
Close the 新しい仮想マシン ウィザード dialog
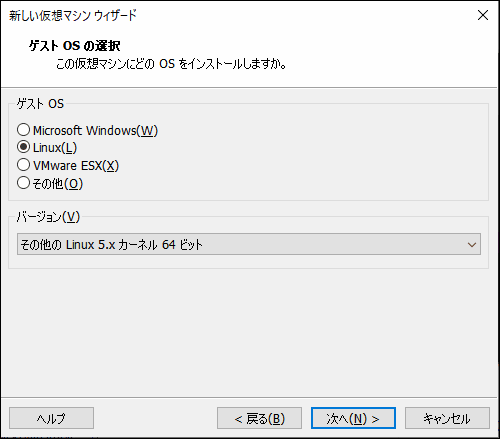point(483,15)
